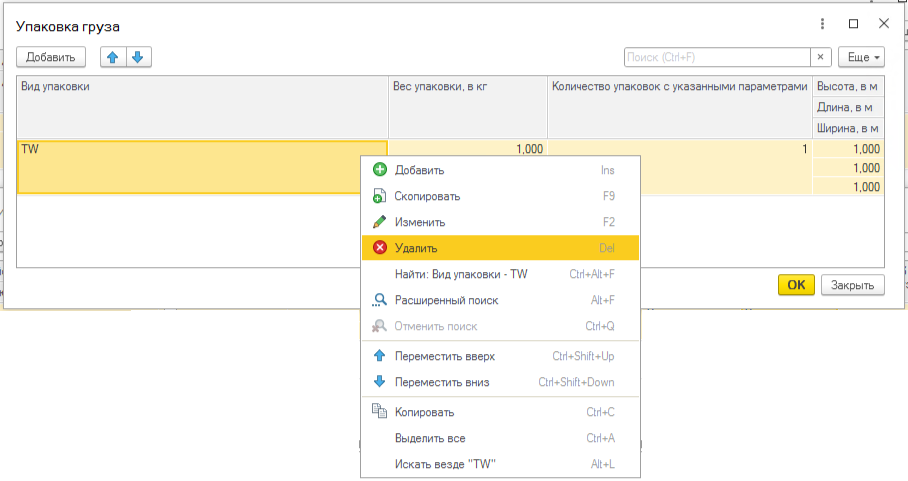Click the magnifier icon beside Расширенный поиск
Screen dimensions: 908x481
[379, 300]
